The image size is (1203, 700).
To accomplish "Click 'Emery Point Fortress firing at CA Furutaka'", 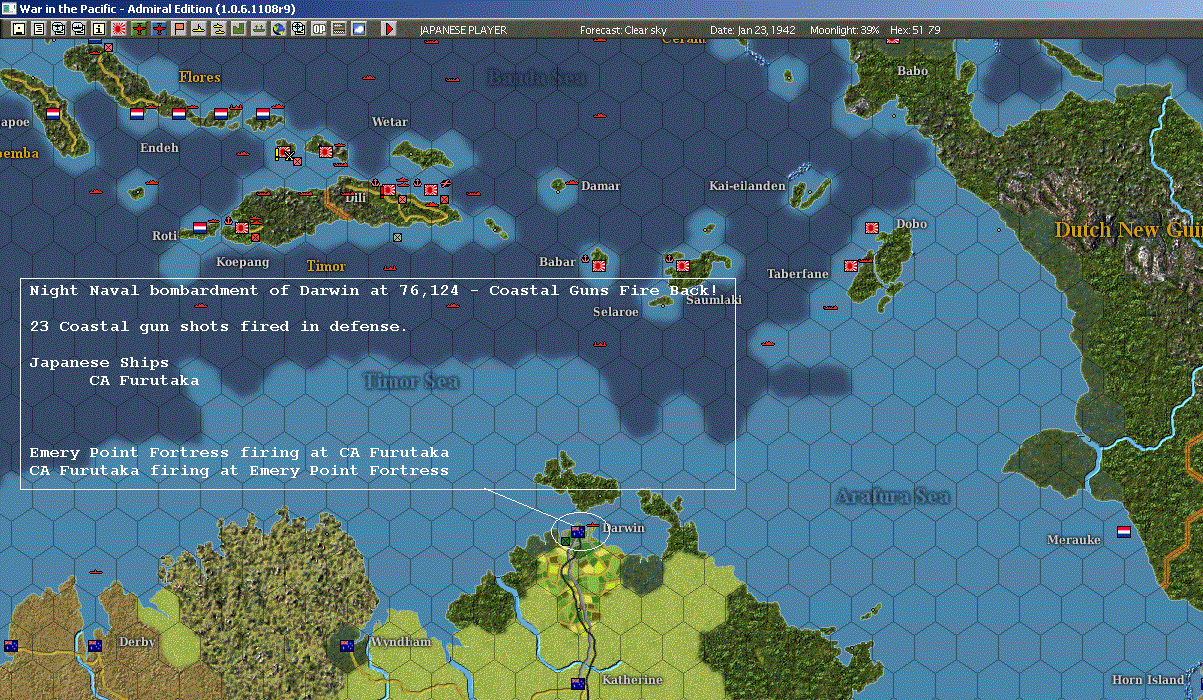I will pos(239,453).
